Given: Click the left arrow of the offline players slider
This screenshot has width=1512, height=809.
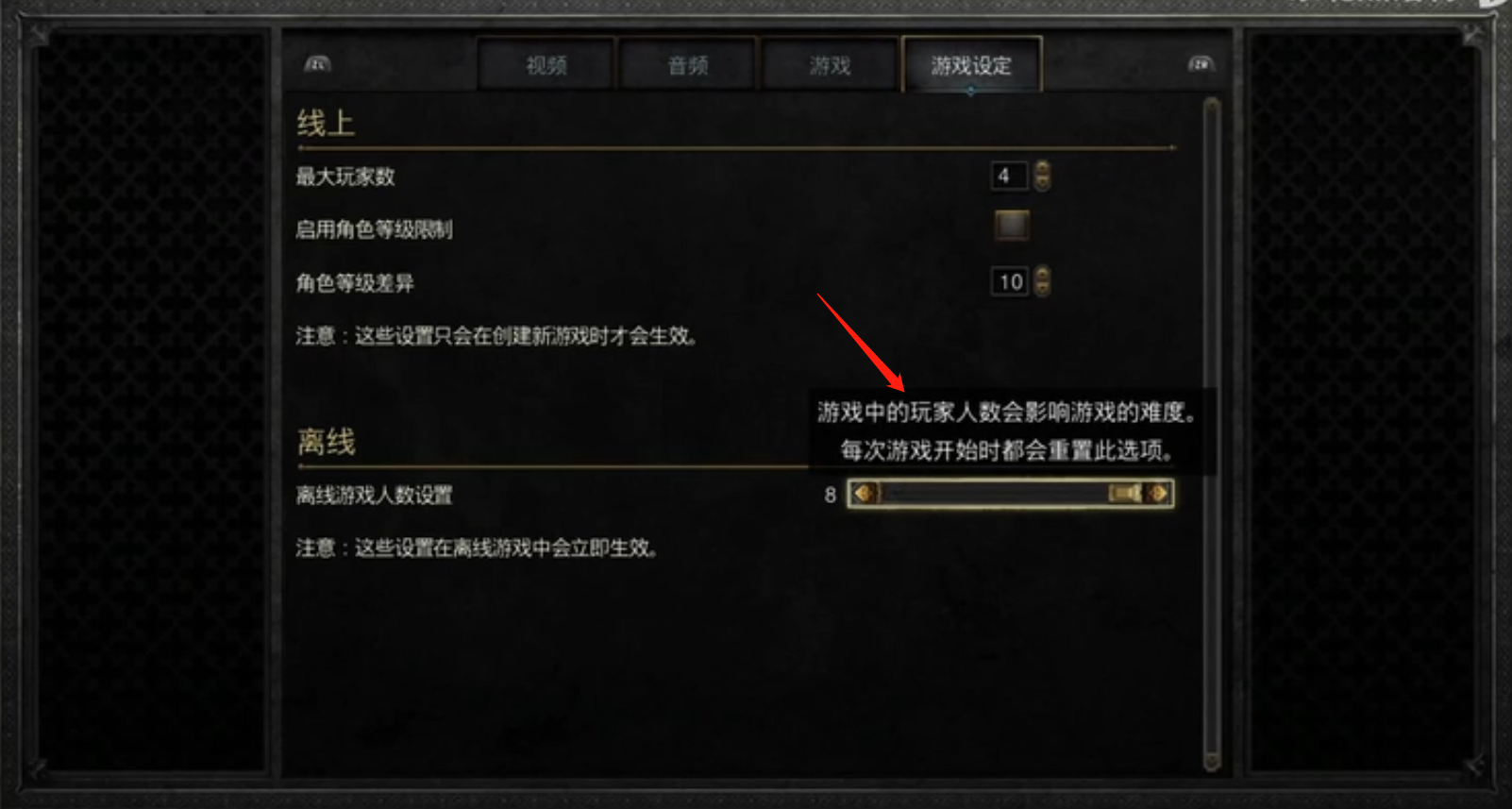Looking at the screenshot, I should (864, 493).
